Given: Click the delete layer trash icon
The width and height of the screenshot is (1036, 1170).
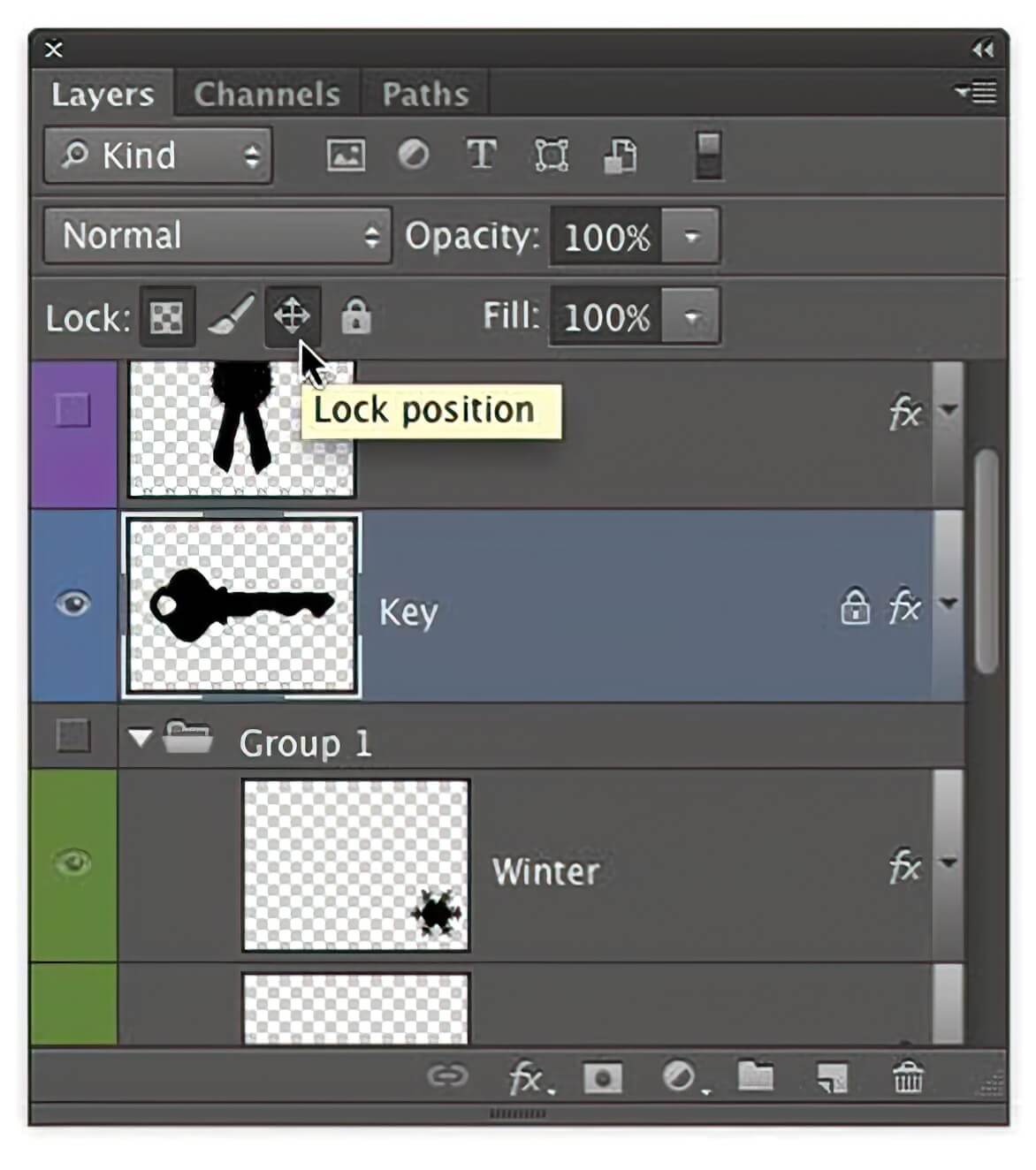Looking at the screenshot, I should click(908, 1077).
